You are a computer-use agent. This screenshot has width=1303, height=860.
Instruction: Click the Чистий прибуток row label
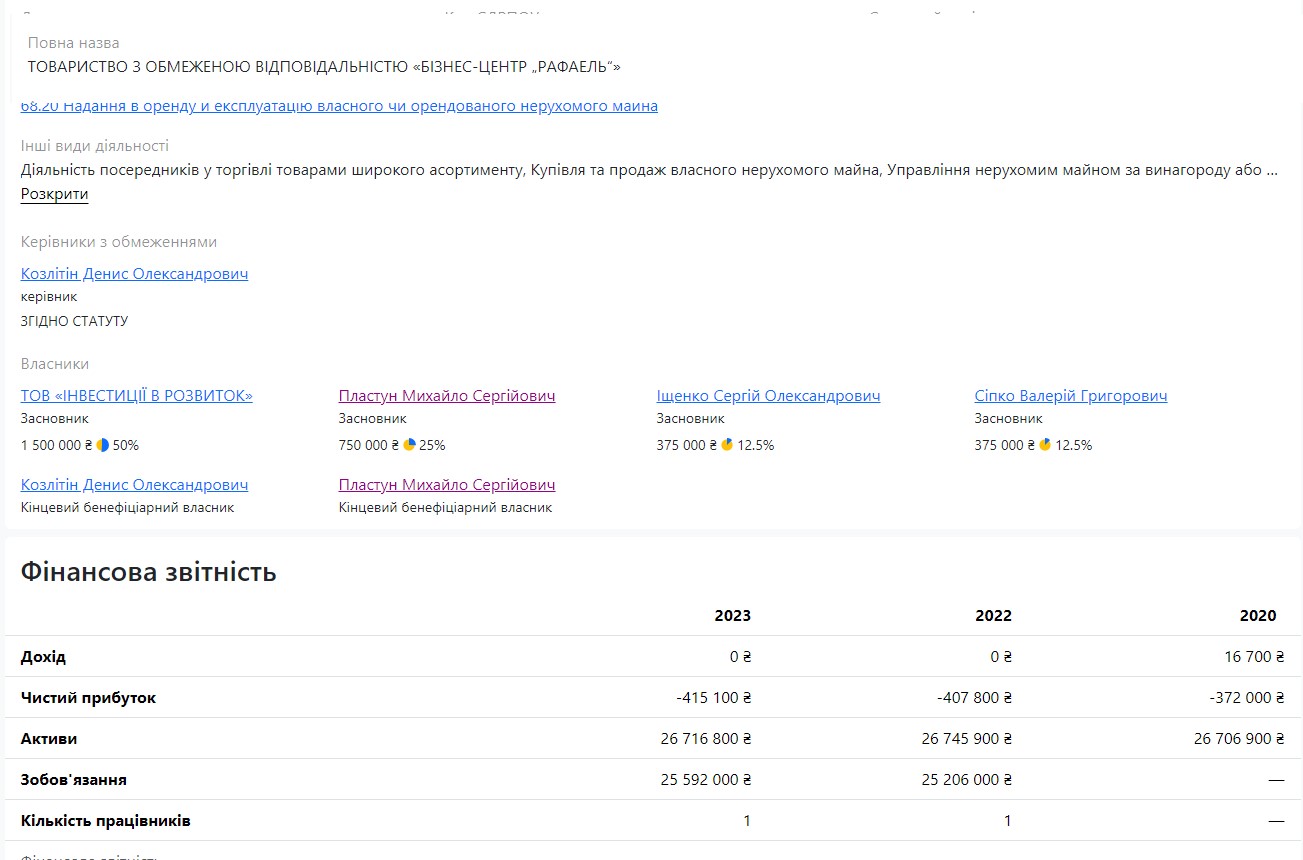[88, 698]
